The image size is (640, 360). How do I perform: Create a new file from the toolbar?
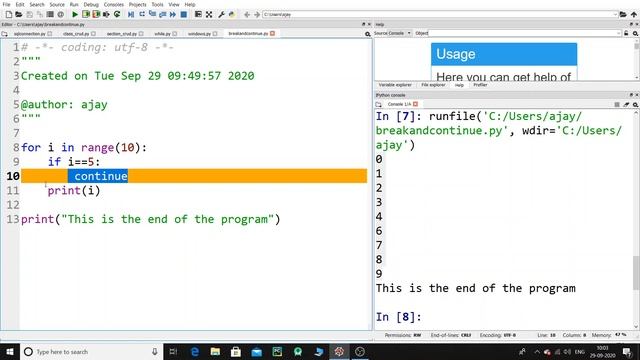click(9, 14)
